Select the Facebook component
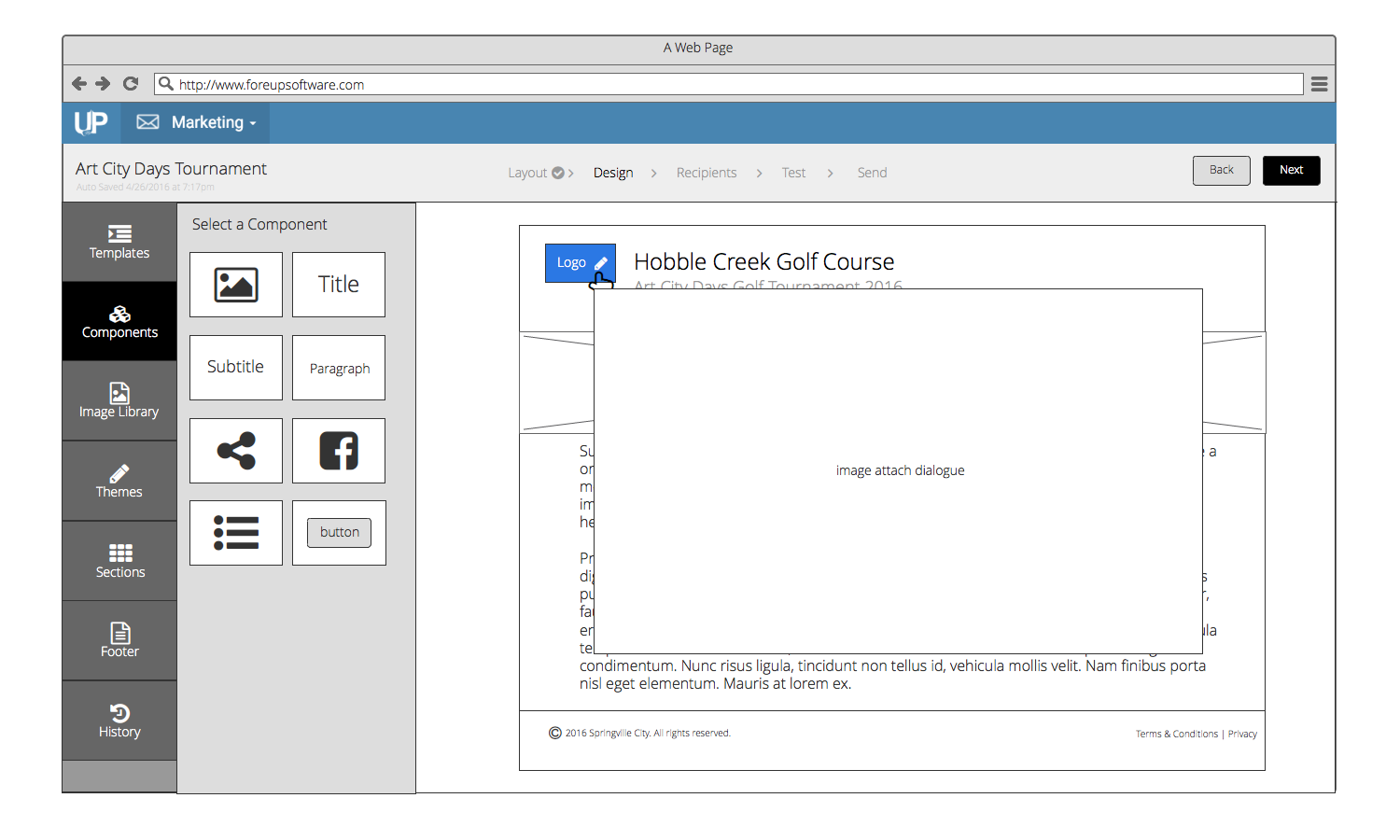This screenshot has width=1400, height=840. 339,451
